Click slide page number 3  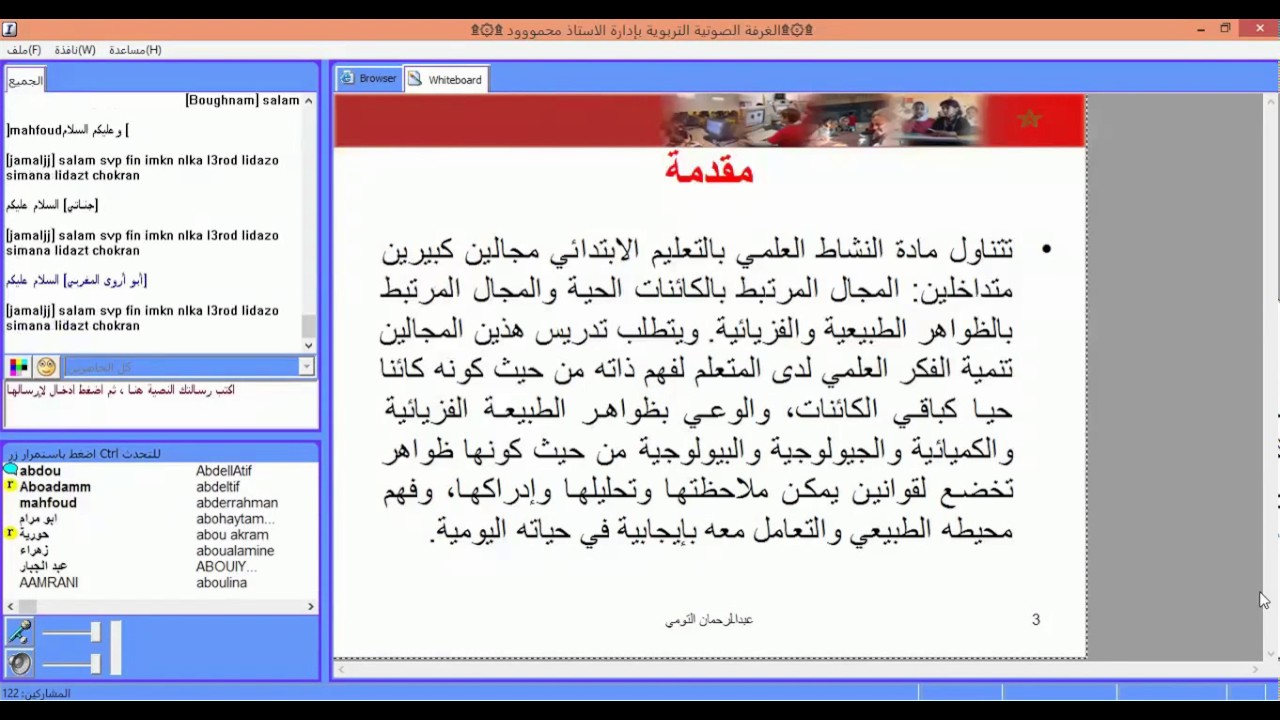pos(1036,620)
